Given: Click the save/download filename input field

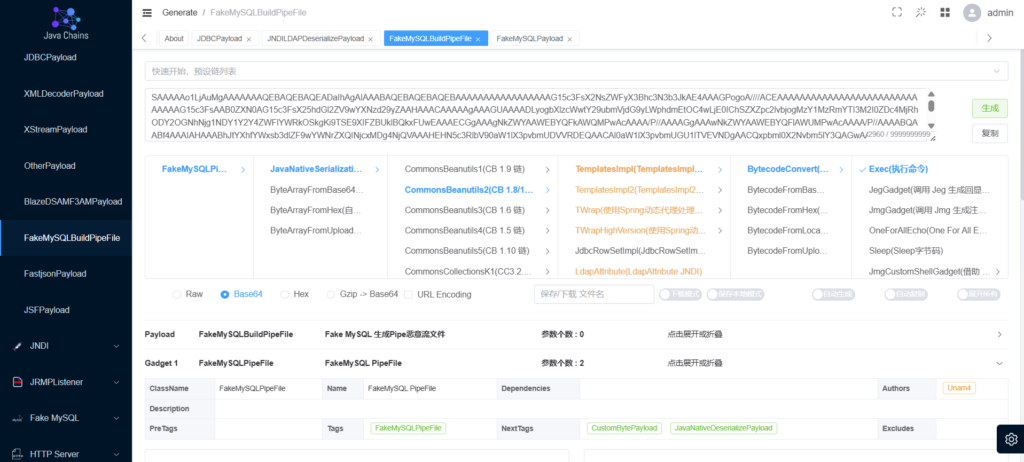Looking at the screenshot, I should coord(592,294).
